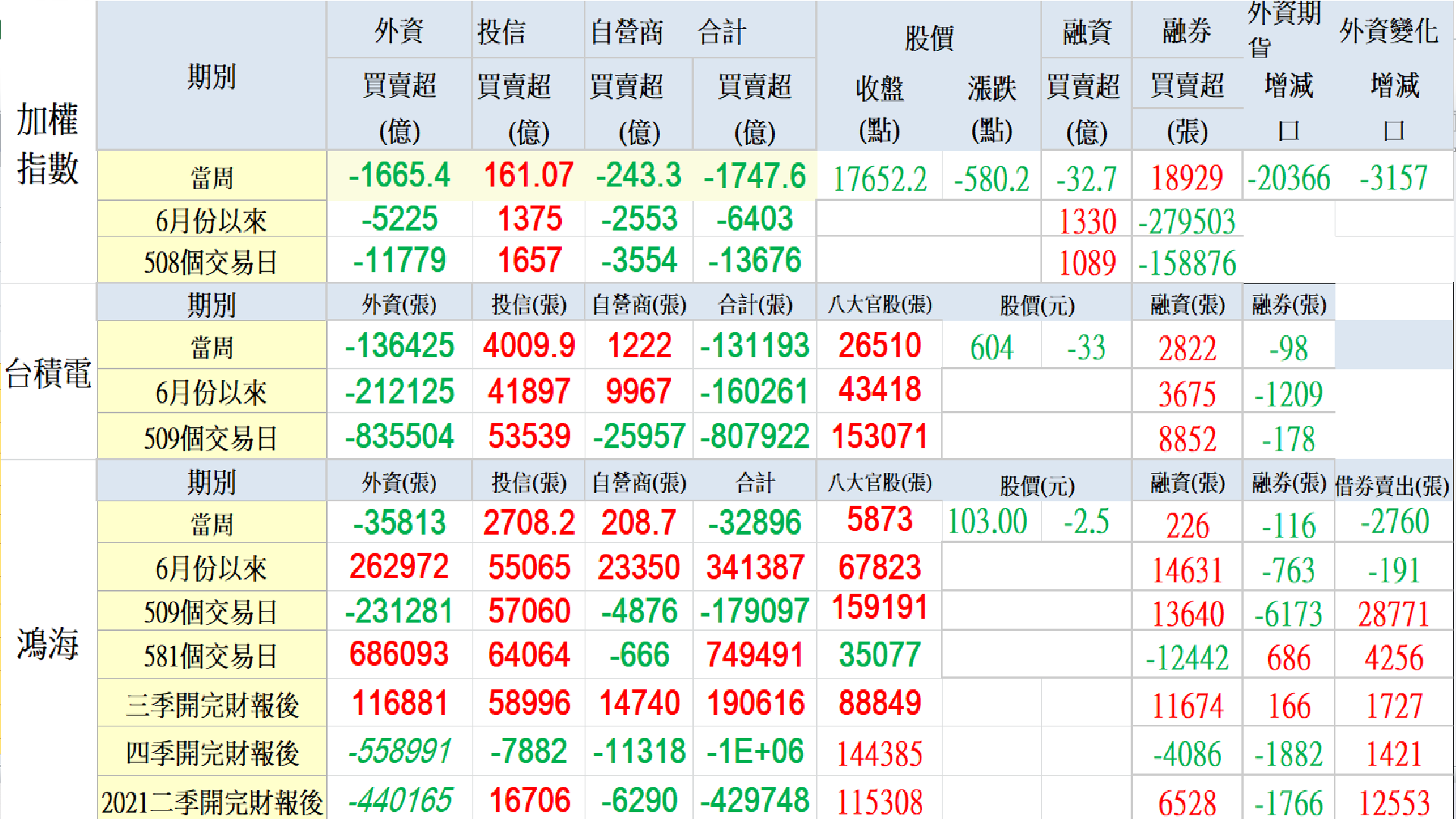Click the weekly foreign value -1665.4
The image size is (1456, 819).
point(399,176)
